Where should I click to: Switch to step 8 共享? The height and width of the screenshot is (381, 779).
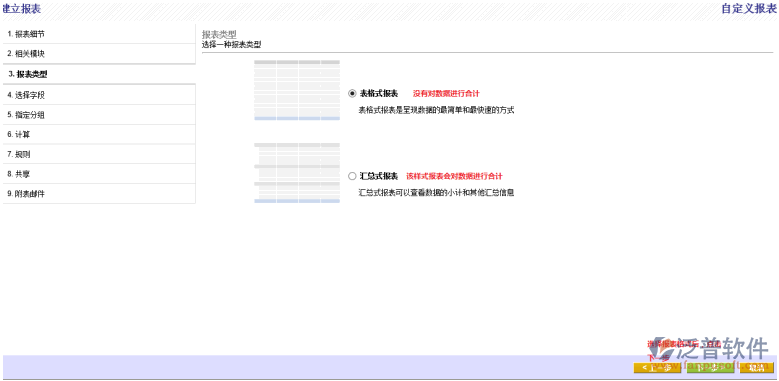(99, 174)
